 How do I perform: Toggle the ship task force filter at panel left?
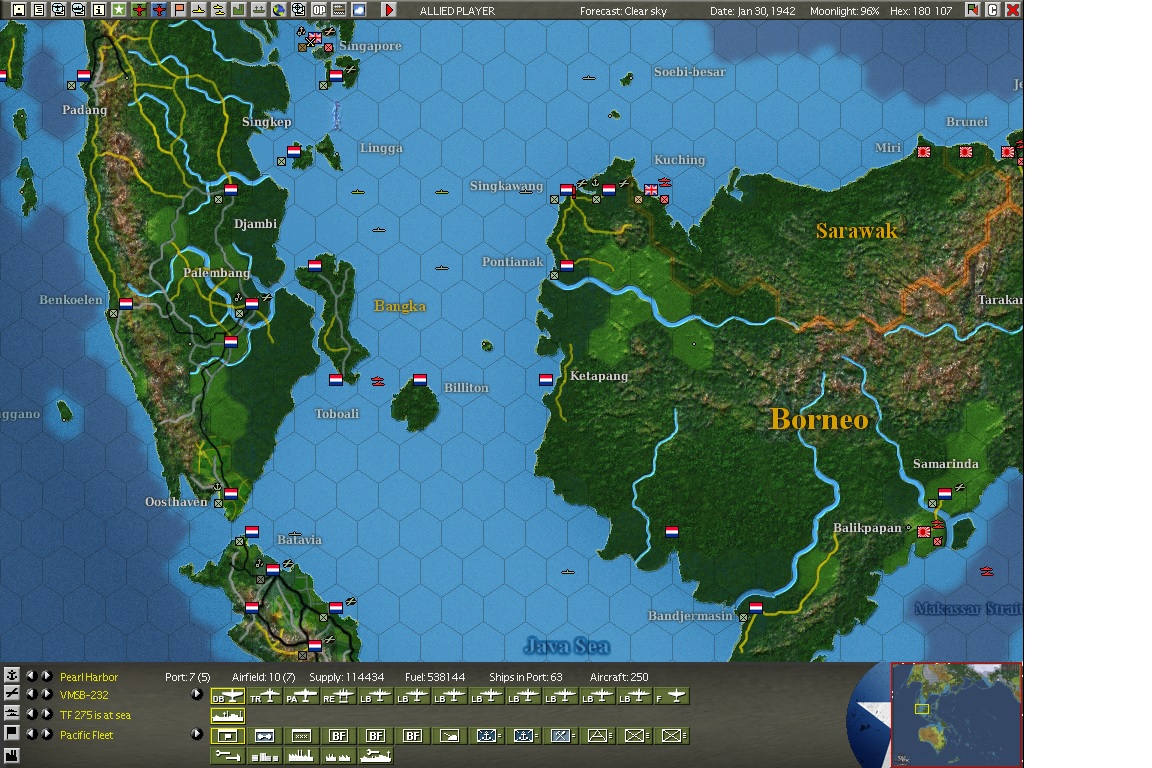coord(12,714)
